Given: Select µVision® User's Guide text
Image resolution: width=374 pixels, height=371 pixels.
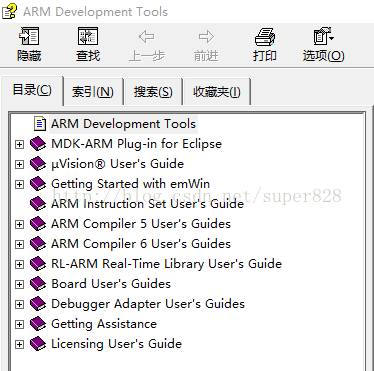Looking at the screenshot, I should [117, 164].
